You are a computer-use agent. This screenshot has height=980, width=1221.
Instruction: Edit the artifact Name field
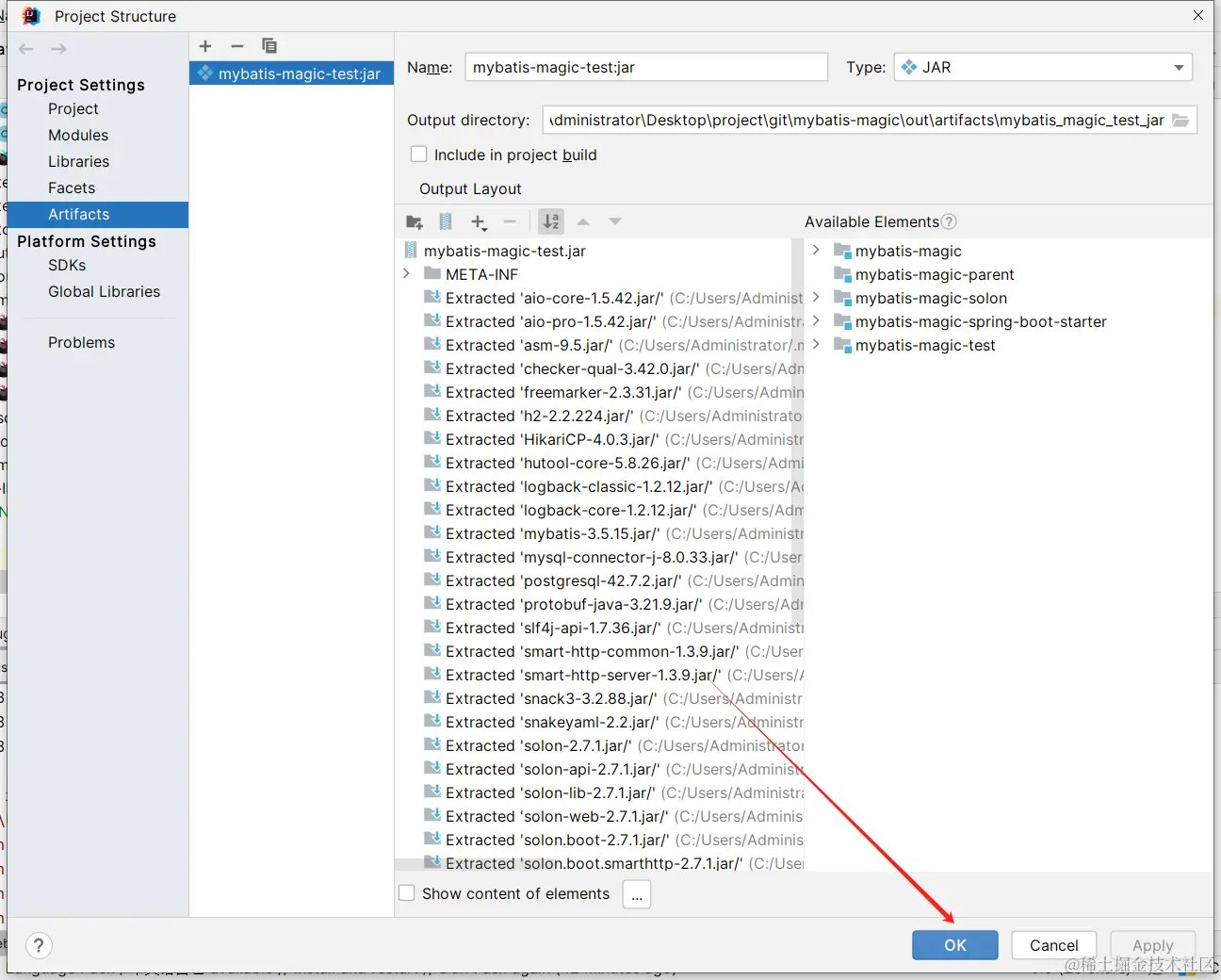point(646,68)
